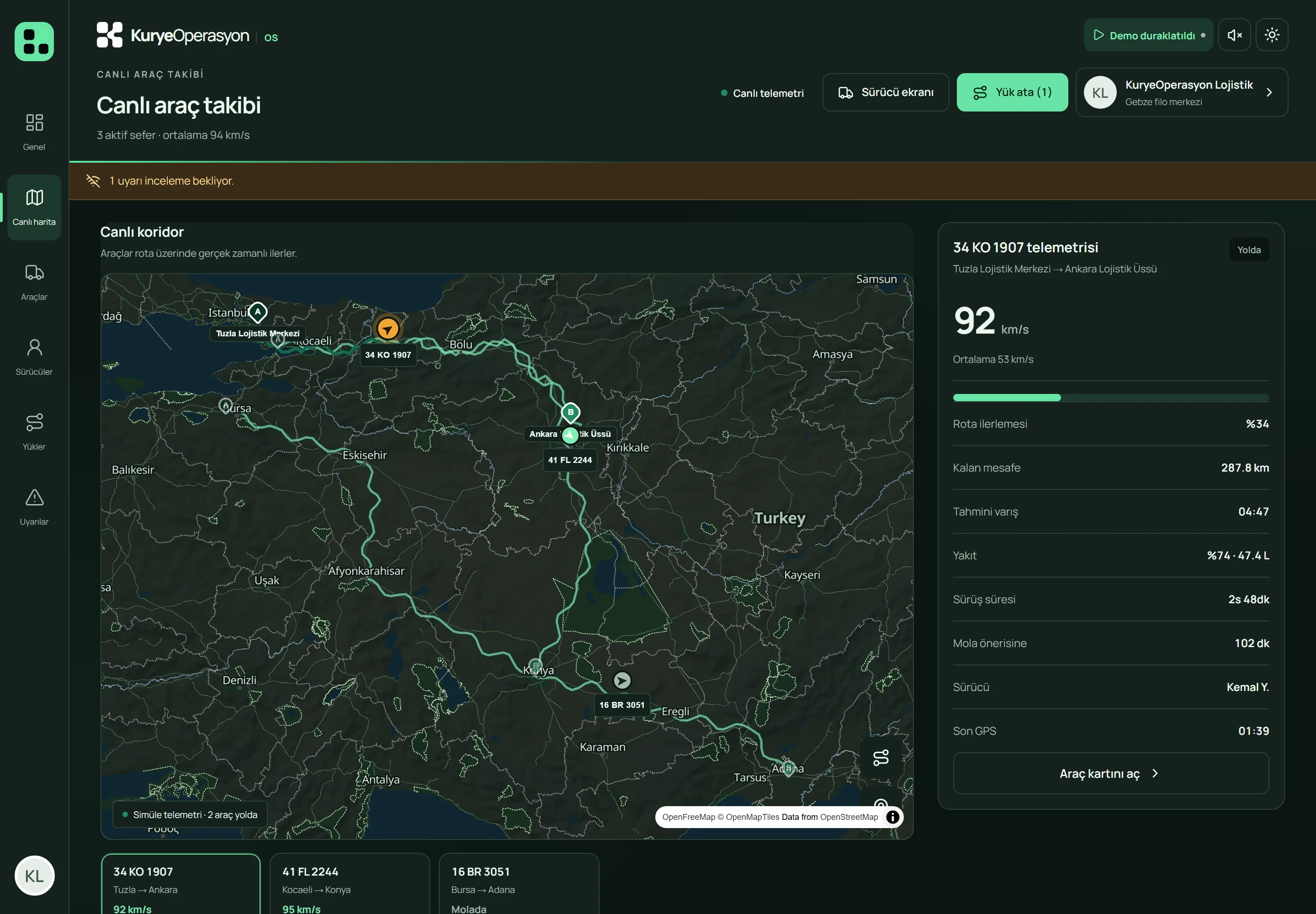
Task: Click the Tuzla origin pin A marker
Action: tap(258, 313)
